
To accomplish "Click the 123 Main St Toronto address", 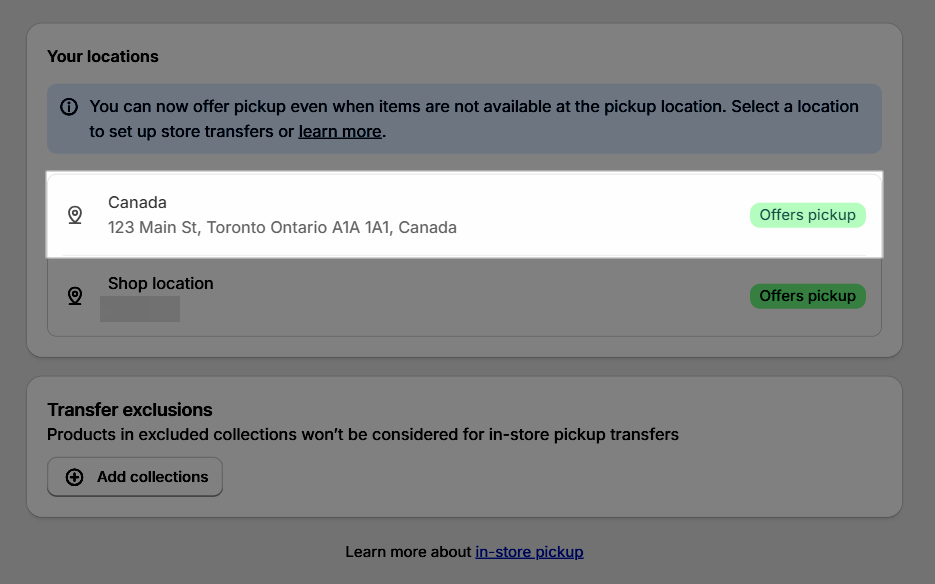I will pyautogui.click(x=282, y=227).
